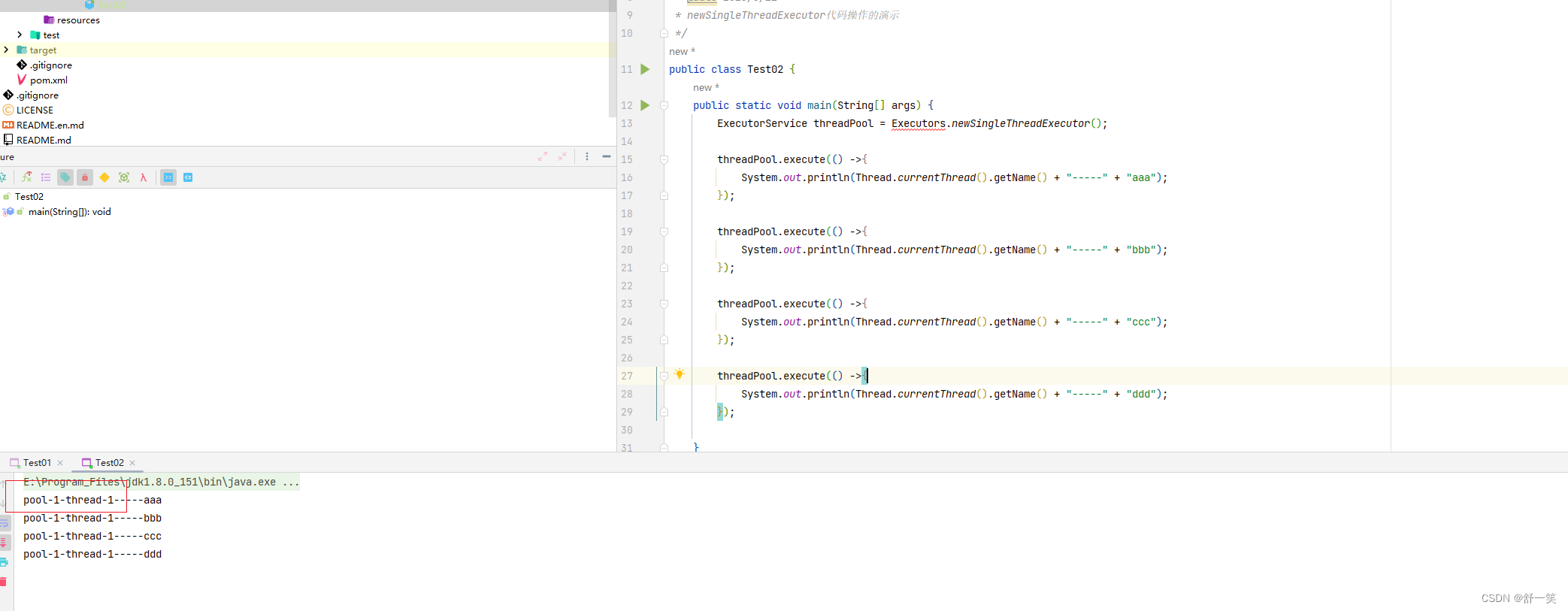Screen dimensions: 1568x611
Task: Click newSingleThreadExecutor on line 13
Action: [1020, 123]
